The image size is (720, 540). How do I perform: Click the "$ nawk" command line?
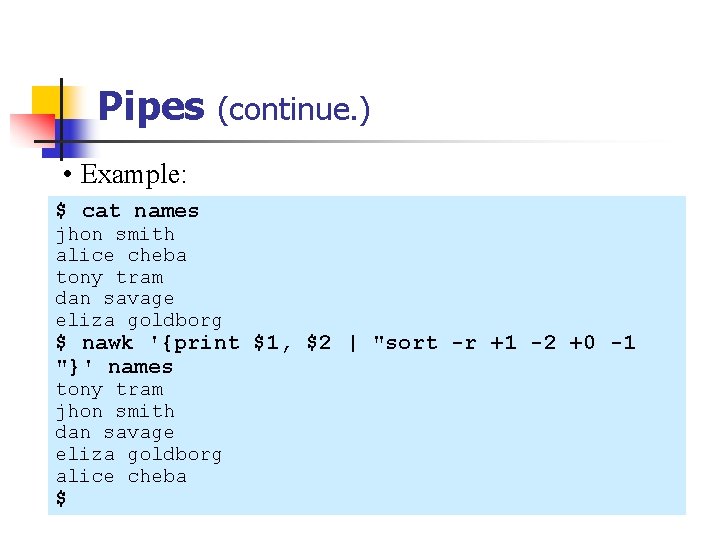pos(345,343)
